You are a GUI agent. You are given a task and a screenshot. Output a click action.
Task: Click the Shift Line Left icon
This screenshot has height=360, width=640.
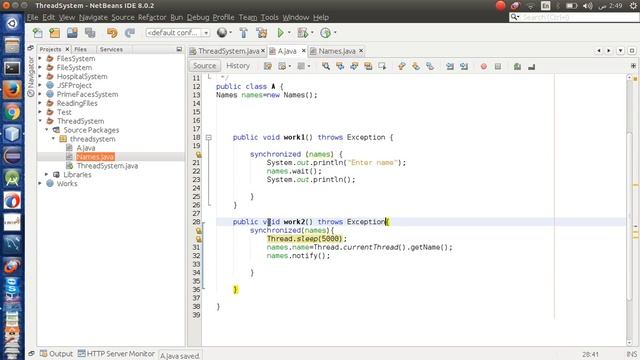coord(450,66)
